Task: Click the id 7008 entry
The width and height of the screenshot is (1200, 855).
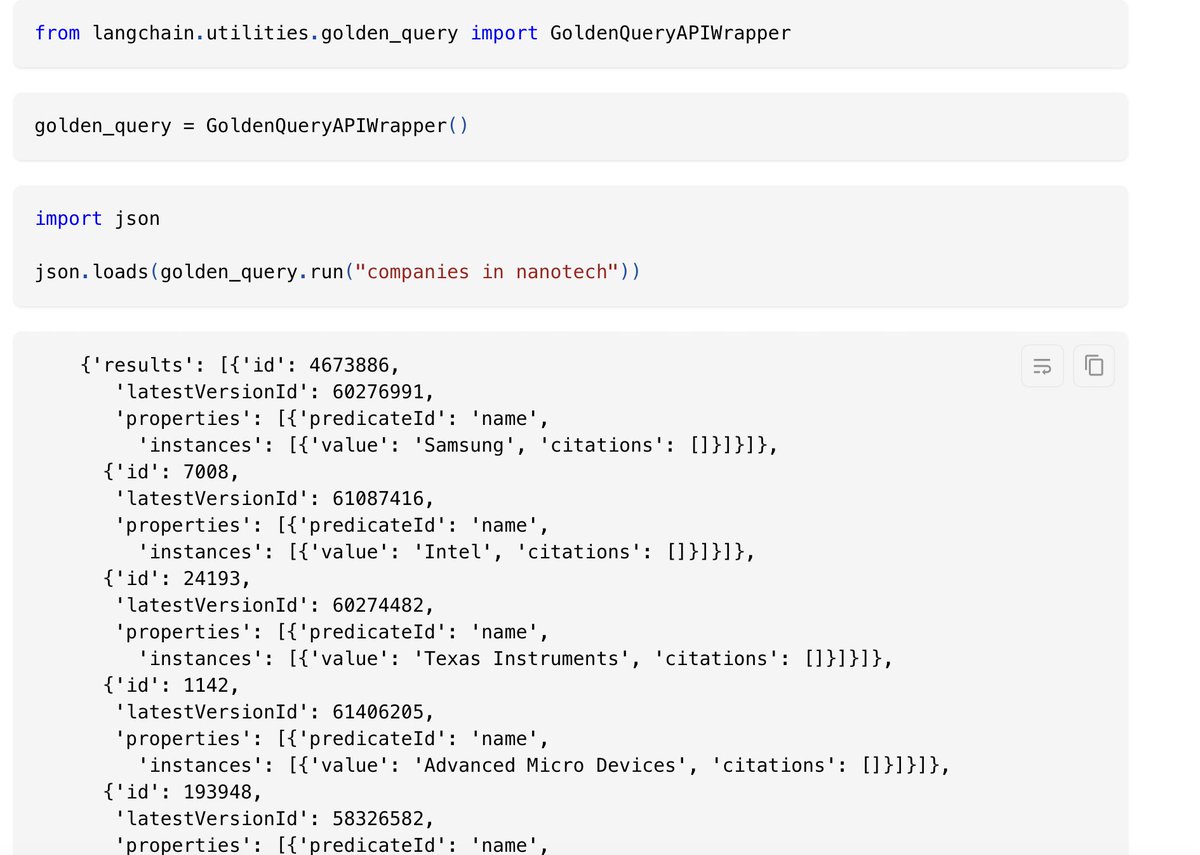Action: [206, 472]
